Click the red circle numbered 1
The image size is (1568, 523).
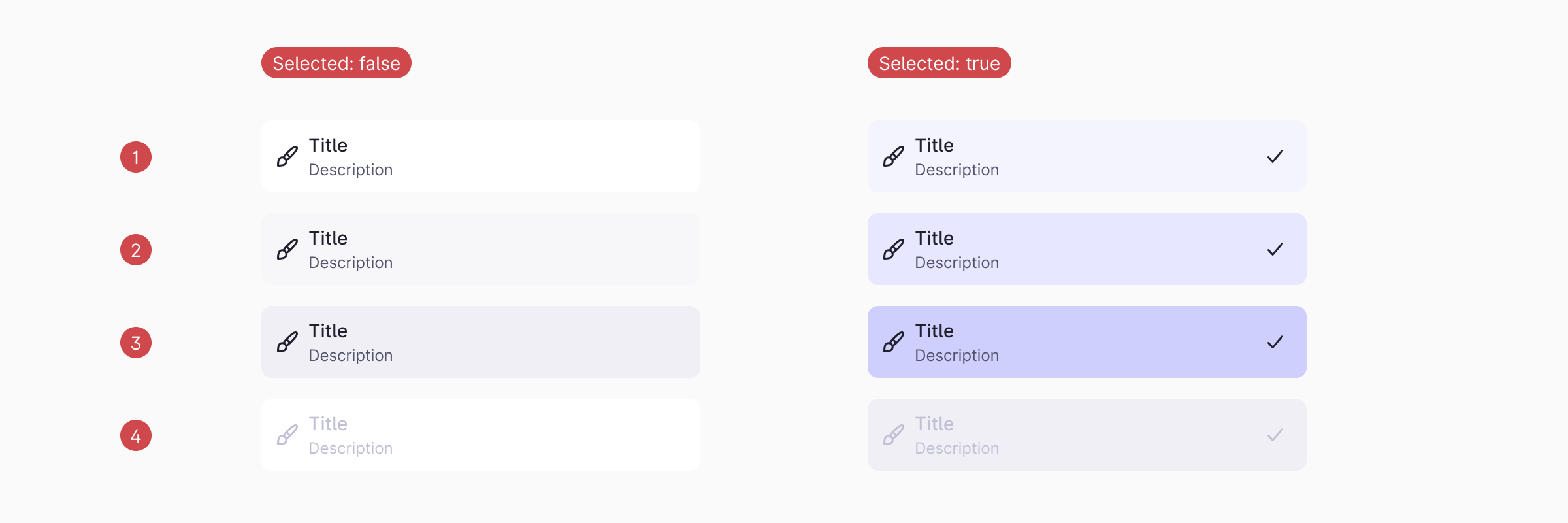pyautogui.click(x=136, y=156)
